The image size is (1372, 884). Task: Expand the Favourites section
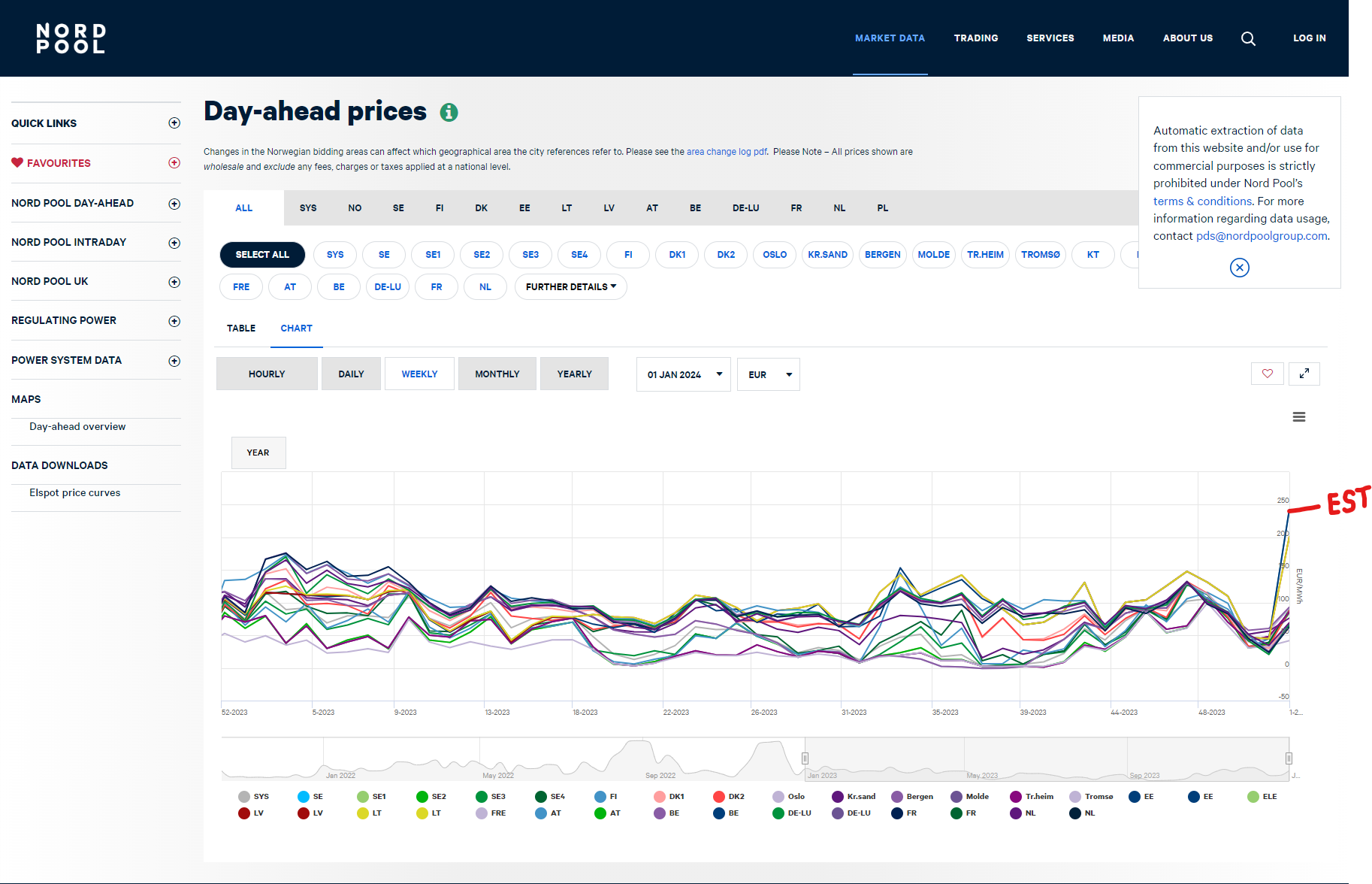[174, 163]
